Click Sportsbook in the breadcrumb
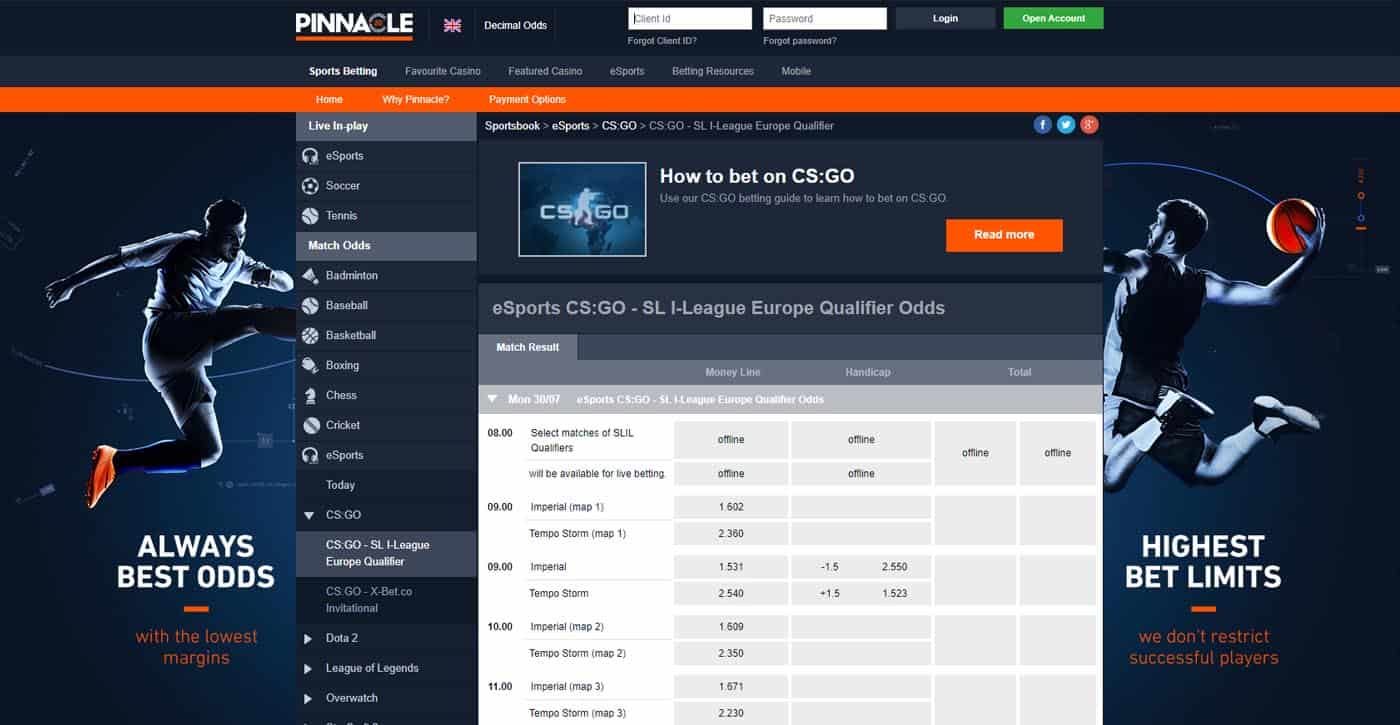 [x=512, y=126]
